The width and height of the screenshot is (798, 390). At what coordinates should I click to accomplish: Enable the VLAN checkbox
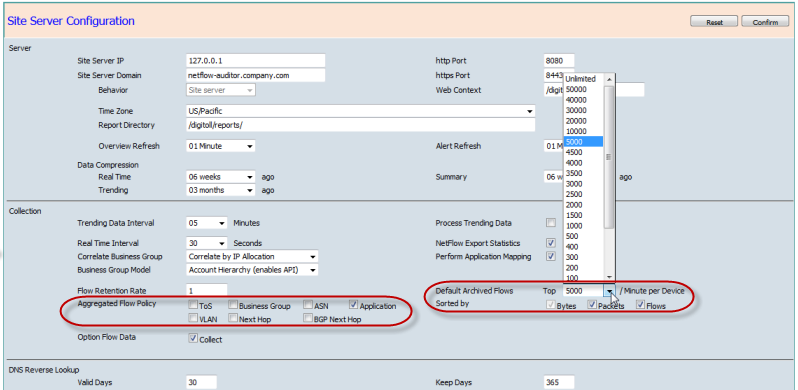(193, 319)
